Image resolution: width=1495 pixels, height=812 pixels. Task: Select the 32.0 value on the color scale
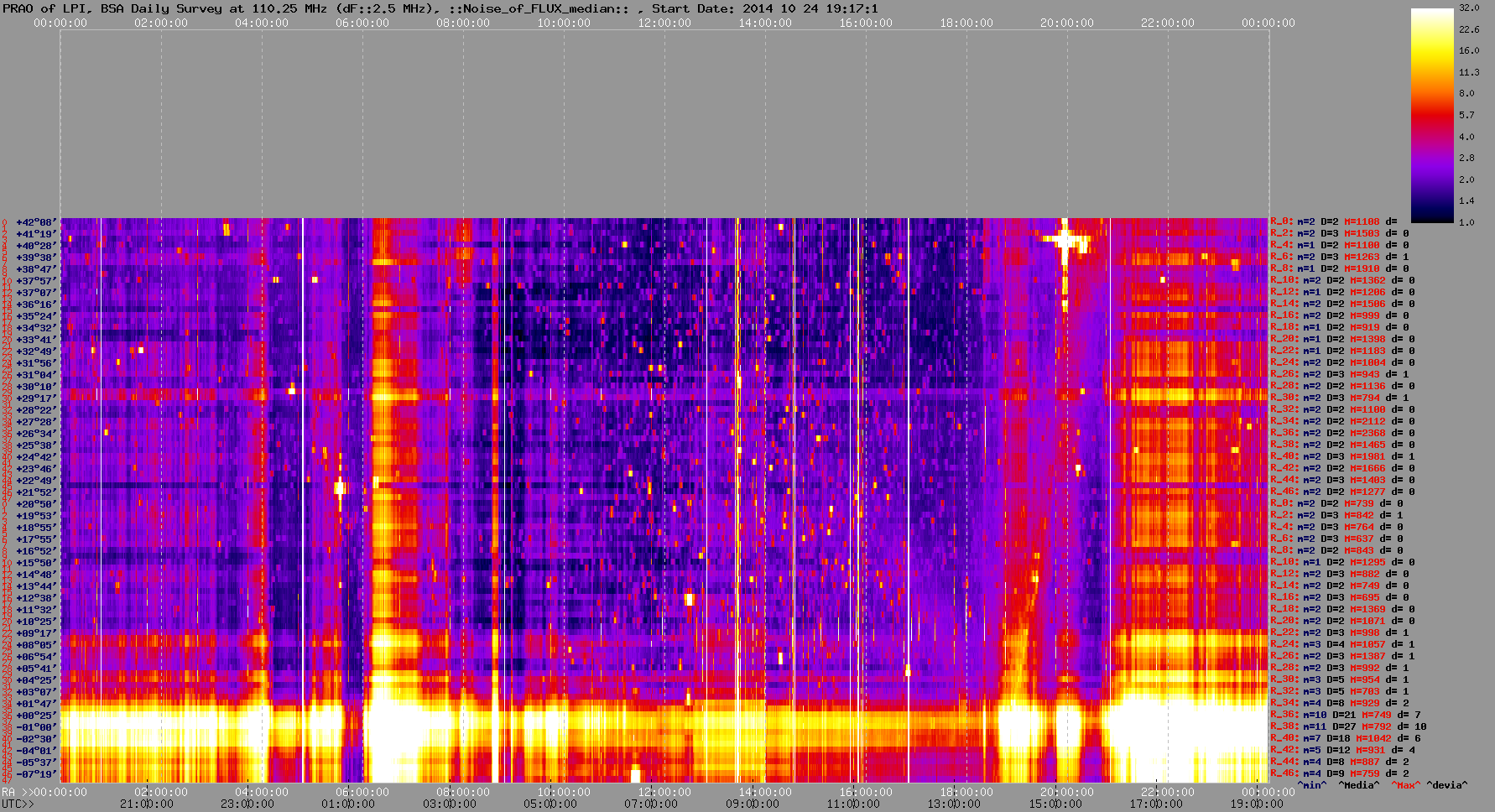click(1469, 8)
